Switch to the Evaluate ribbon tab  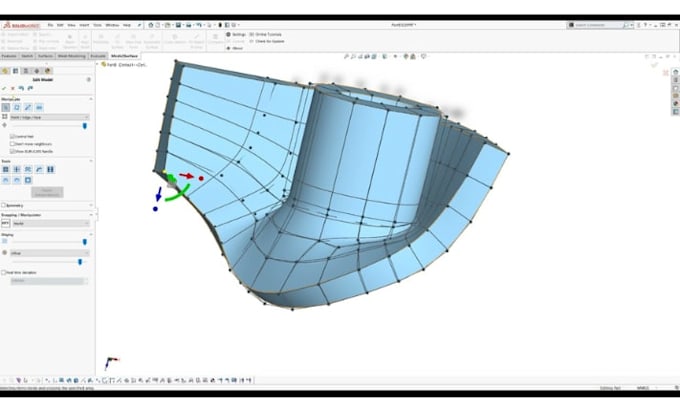pos(98,56)
